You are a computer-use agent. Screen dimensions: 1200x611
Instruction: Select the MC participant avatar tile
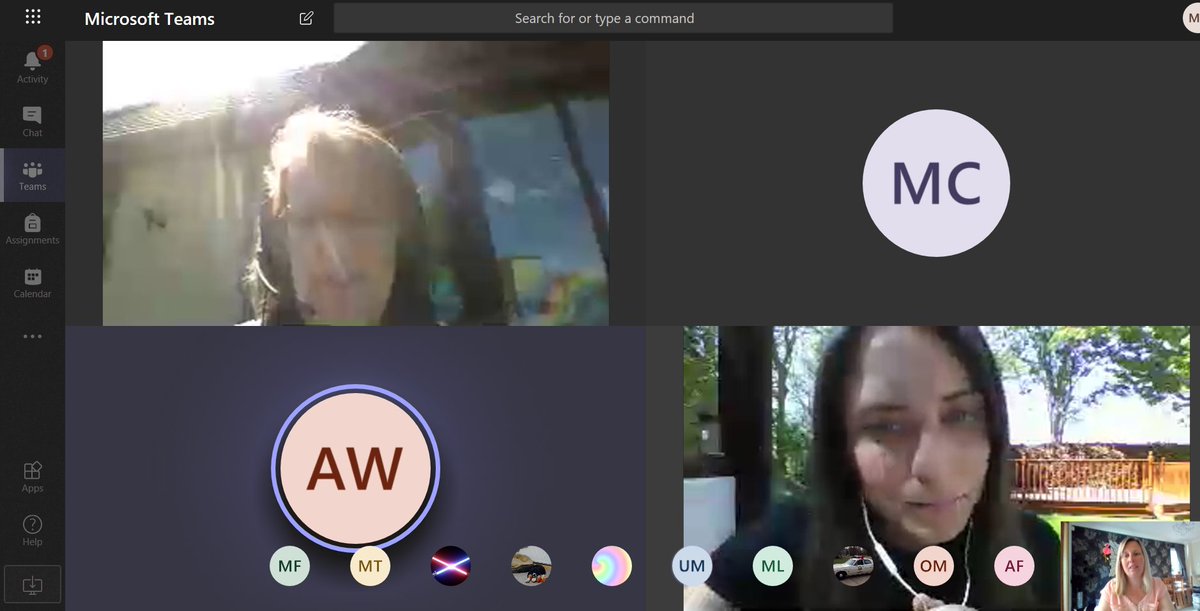935,183
